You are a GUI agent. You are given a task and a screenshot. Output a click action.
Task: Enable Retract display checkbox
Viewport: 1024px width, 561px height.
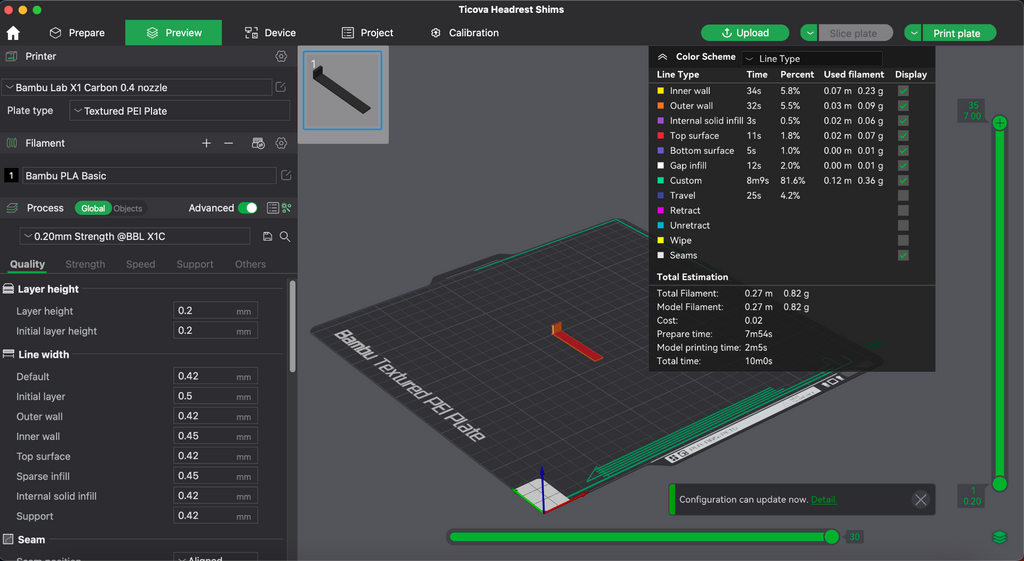click(903, 210)
